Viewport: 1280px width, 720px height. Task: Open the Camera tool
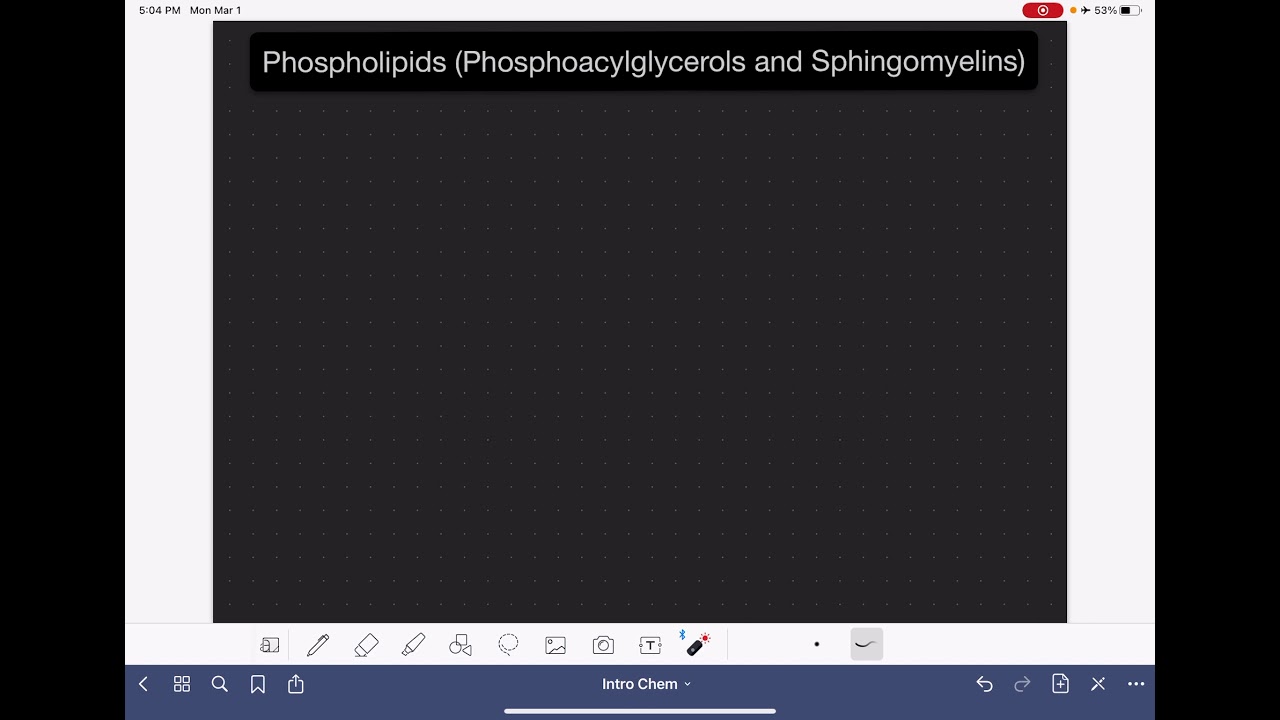[603, 645]
